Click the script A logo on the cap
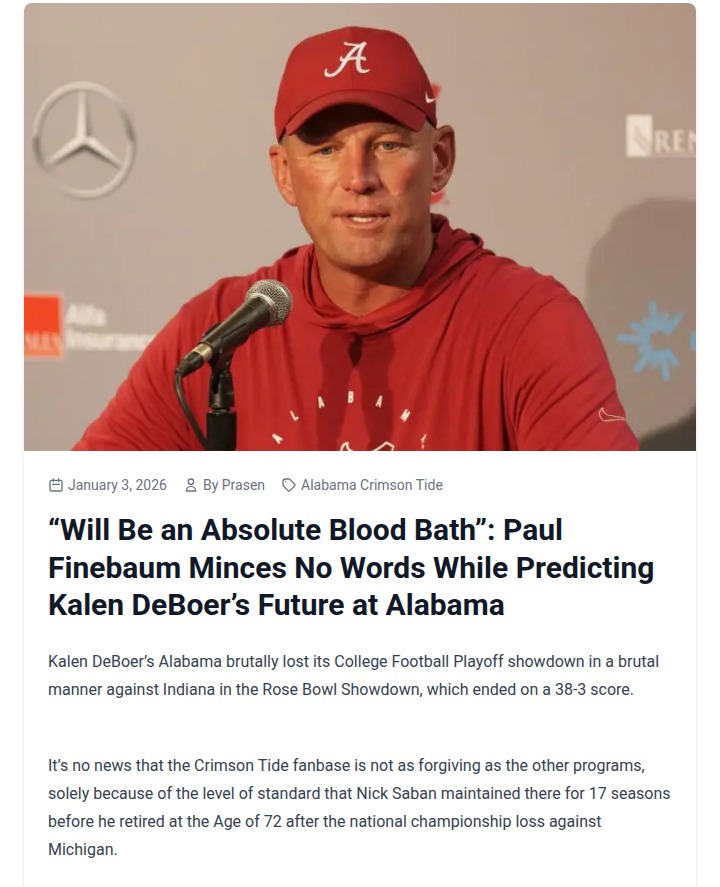 point(346,60)
